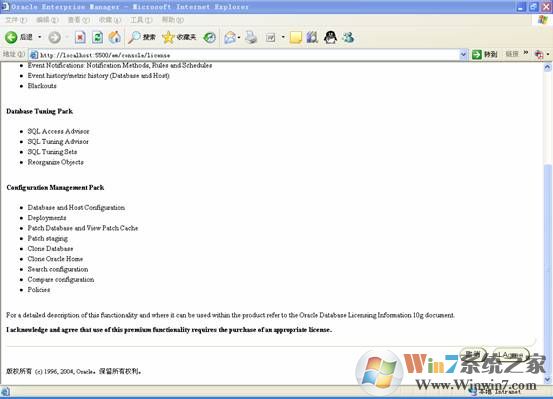553x399 pixels.
Task: Open the 帮助 (Help) menu
Action: (x=172, y=20)
